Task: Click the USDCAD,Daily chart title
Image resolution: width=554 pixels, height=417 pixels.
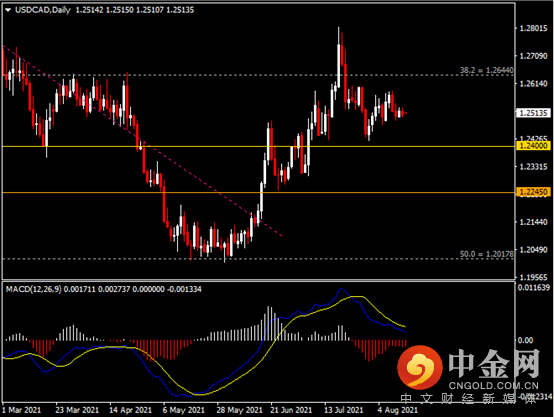Action: [x=43, y=10]
